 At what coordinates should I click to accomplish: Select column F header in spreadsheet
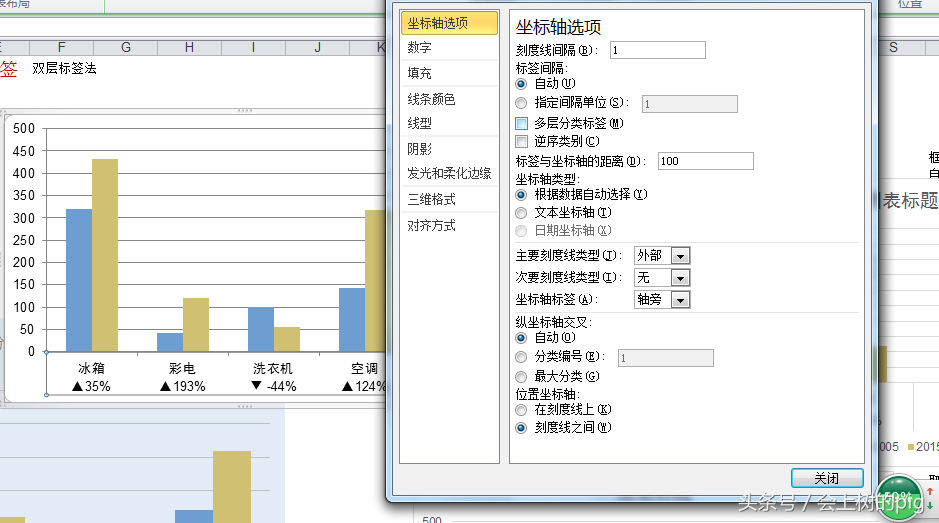pyautogui.click(x=62, y=47)
